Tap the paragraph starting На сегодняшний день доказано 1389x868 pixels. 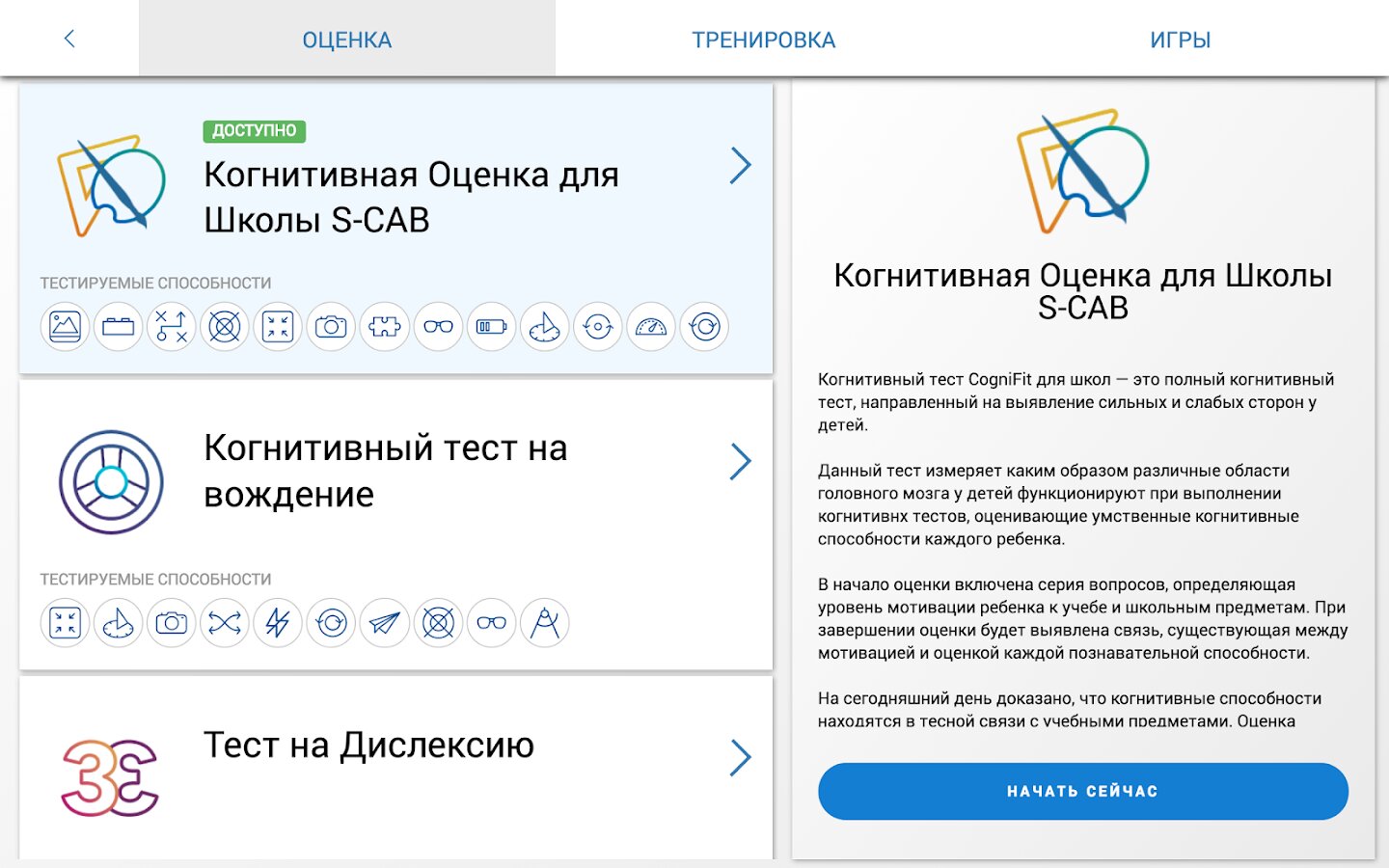coord(1071,710)
